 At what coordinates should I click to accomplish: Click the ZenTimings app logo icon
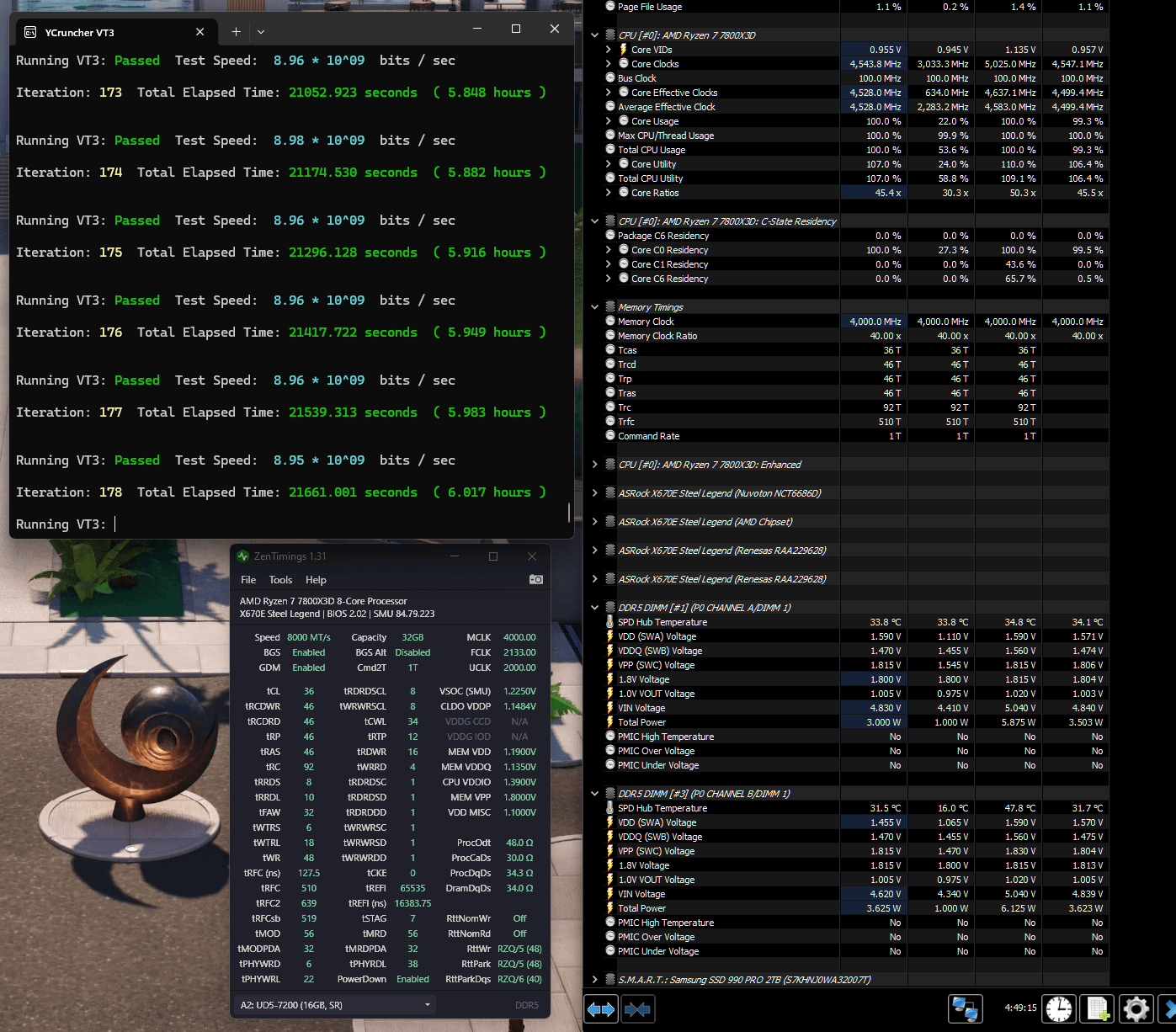tap(243, 556)
